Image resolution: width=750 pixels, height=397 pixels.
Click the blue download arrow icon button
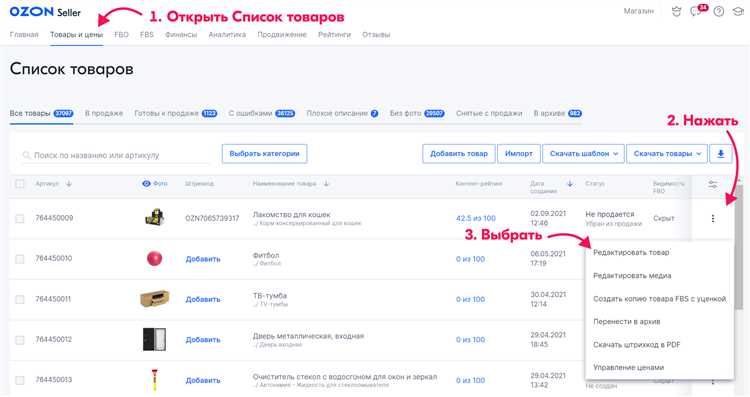tap(720, 154)
